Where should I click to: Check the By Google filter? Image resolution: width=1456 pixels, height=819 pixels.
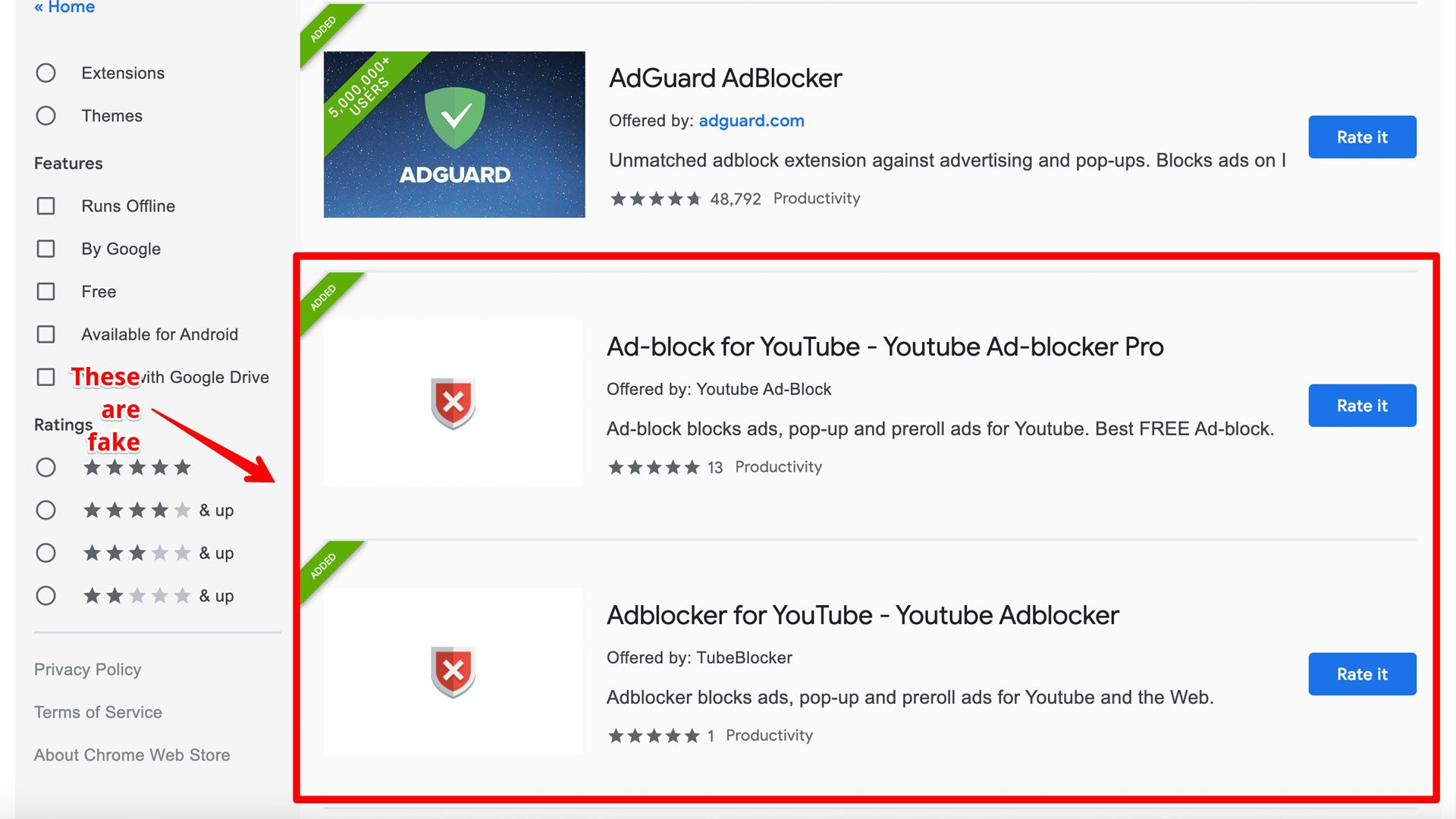[46, 249]
